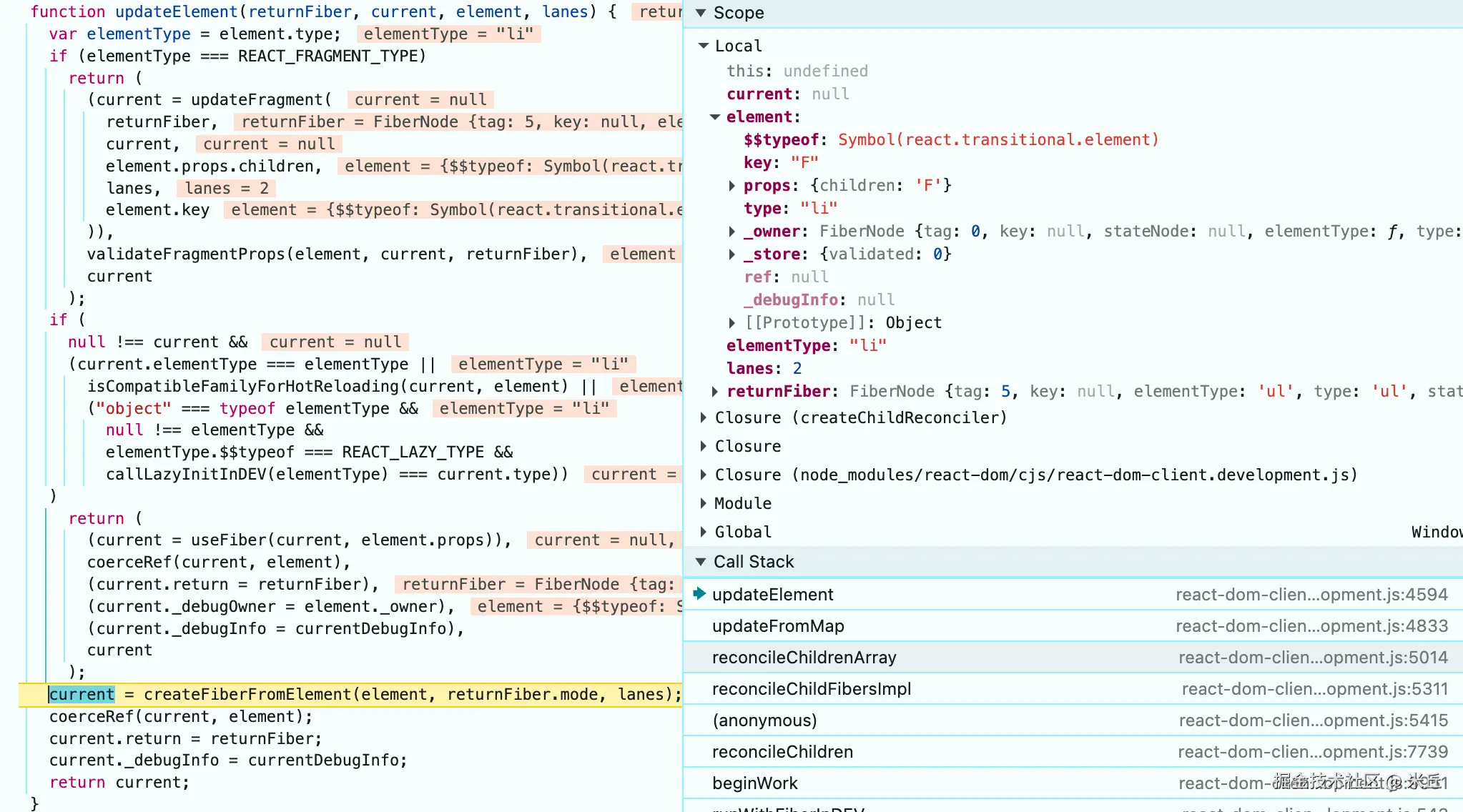Click the 'coerceRef(current, element);' code line
The height and width of the screenshot is (812, 1463).
[181, 717]
